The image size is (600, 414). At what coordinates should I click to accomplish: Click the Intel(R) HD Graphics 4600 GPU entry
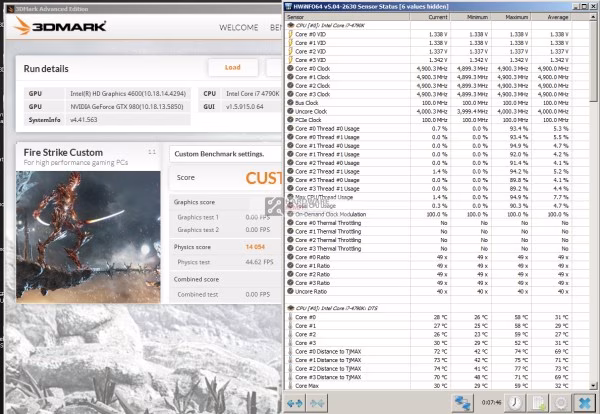pos(128,93)
